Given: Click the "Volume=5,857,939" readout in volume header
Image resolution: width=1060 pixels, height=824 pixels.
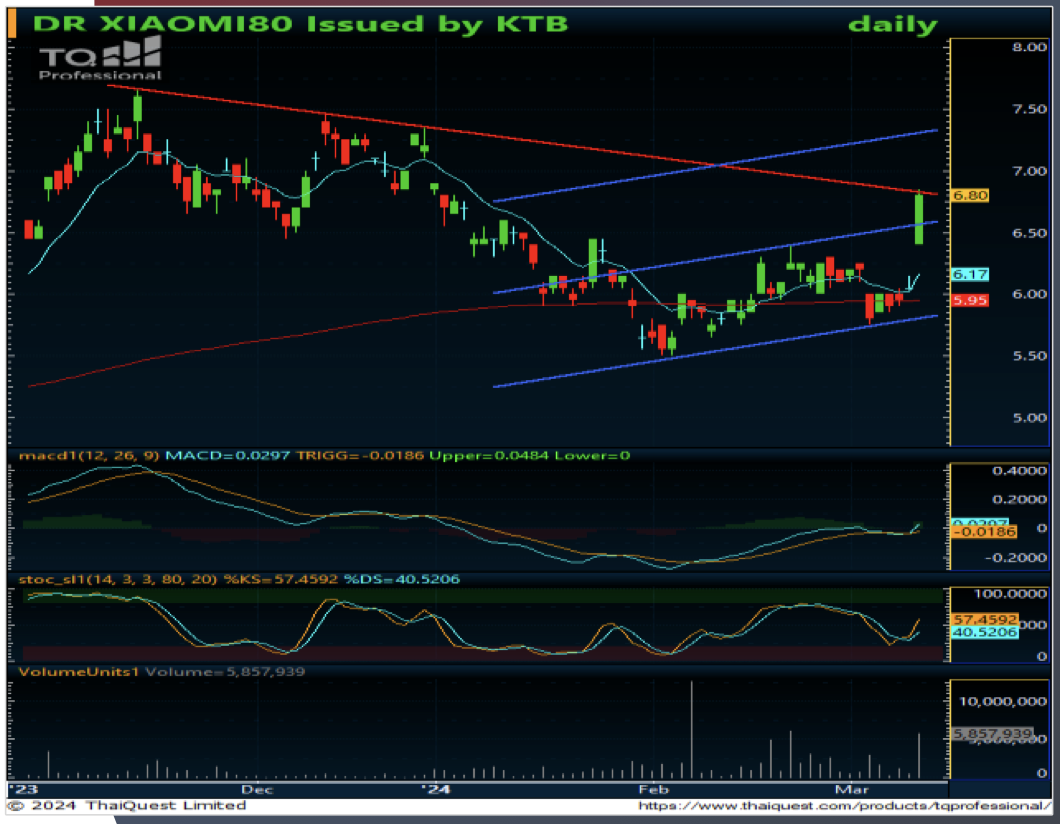Looking at the screenshot, I should tap(225, 672).
